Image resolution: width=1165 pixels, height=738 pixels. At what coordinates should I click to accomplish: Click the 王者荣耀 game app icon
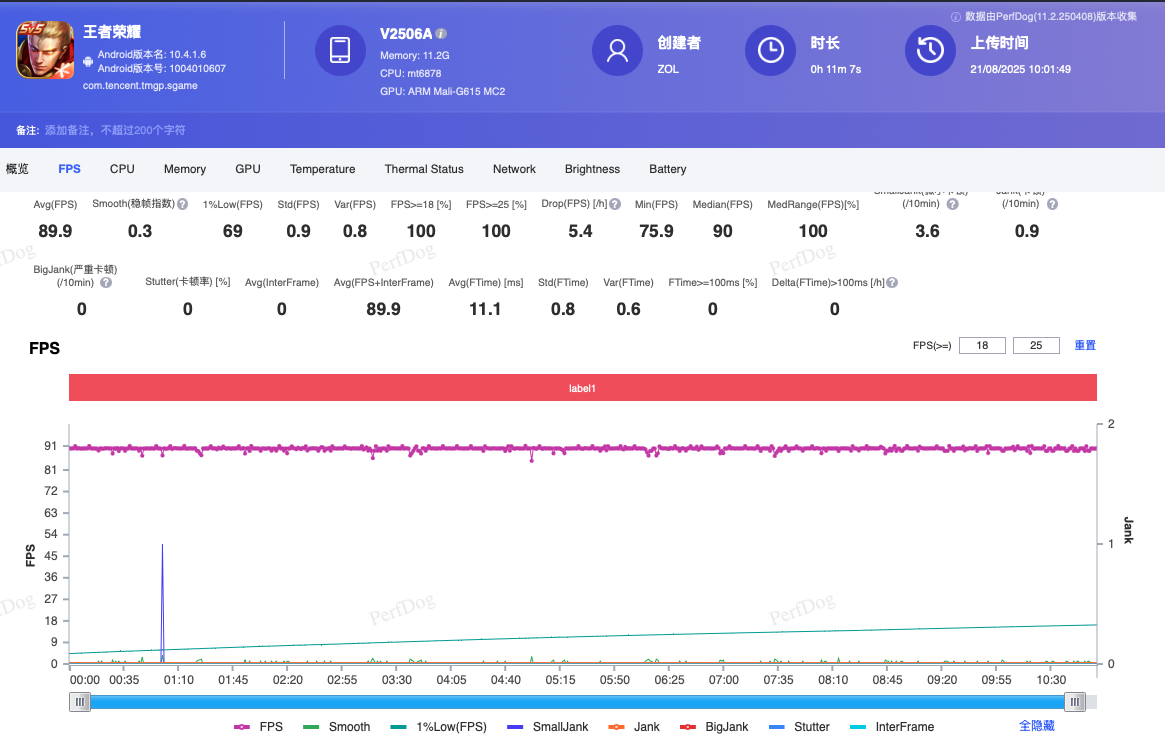(x=45, y=50)
